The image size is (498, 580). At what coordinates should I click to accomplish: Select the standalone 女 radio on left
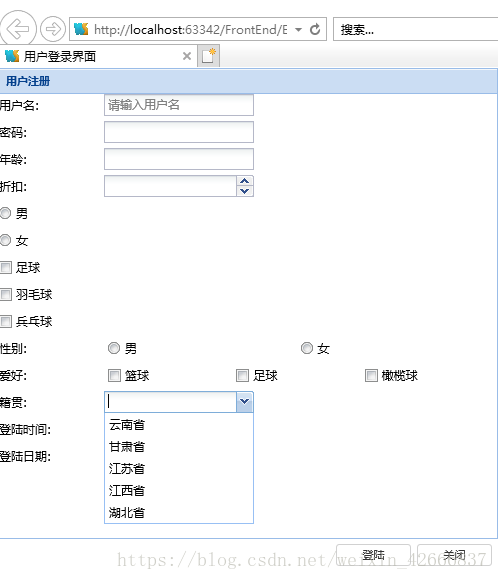click(x=5, y=240)
